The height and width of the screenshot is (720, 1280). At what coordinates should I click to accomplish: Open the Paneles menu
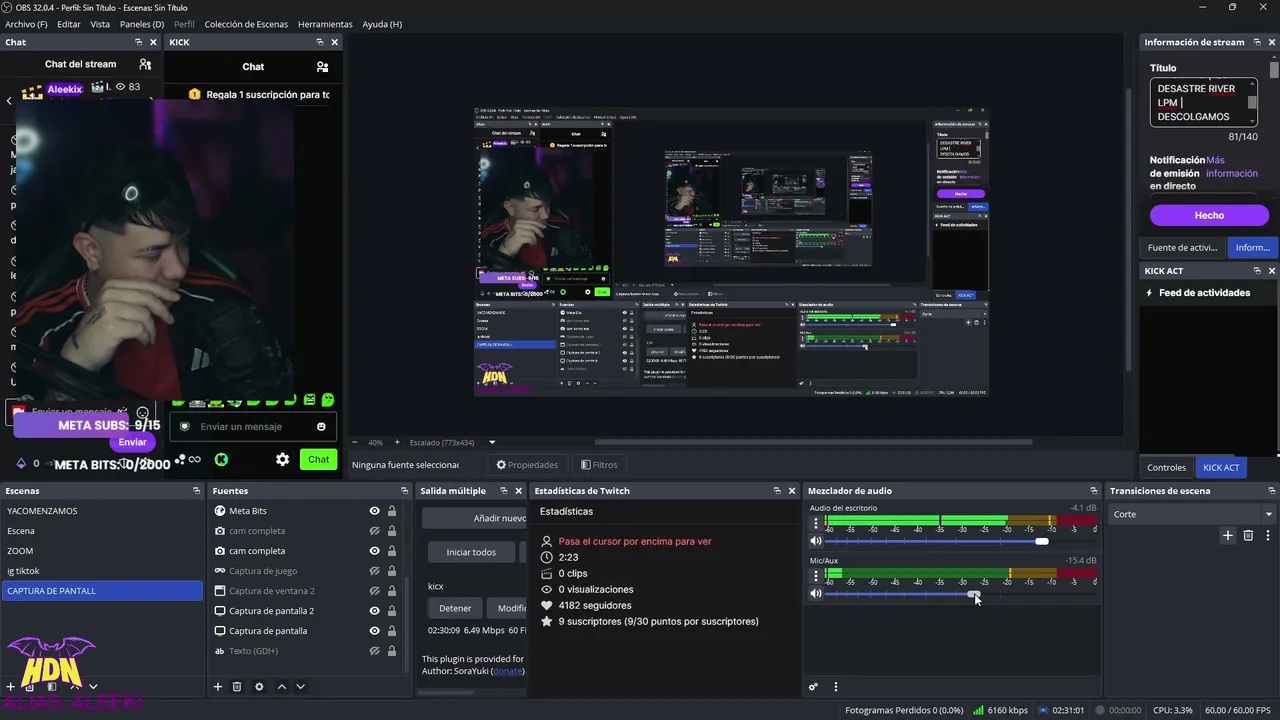142,24
